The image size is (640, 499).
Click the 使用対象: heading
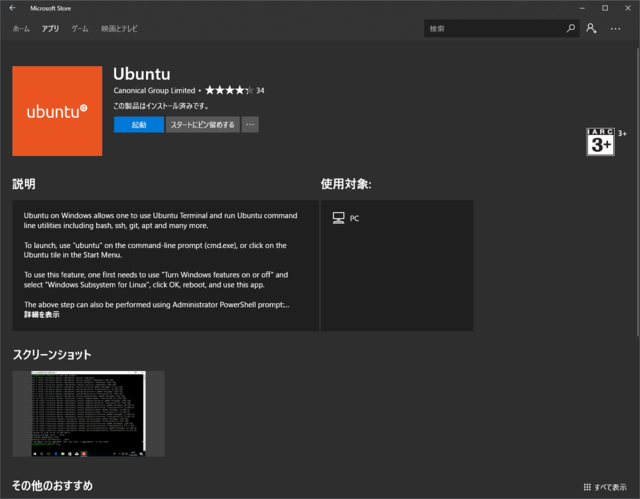[346, 184]
